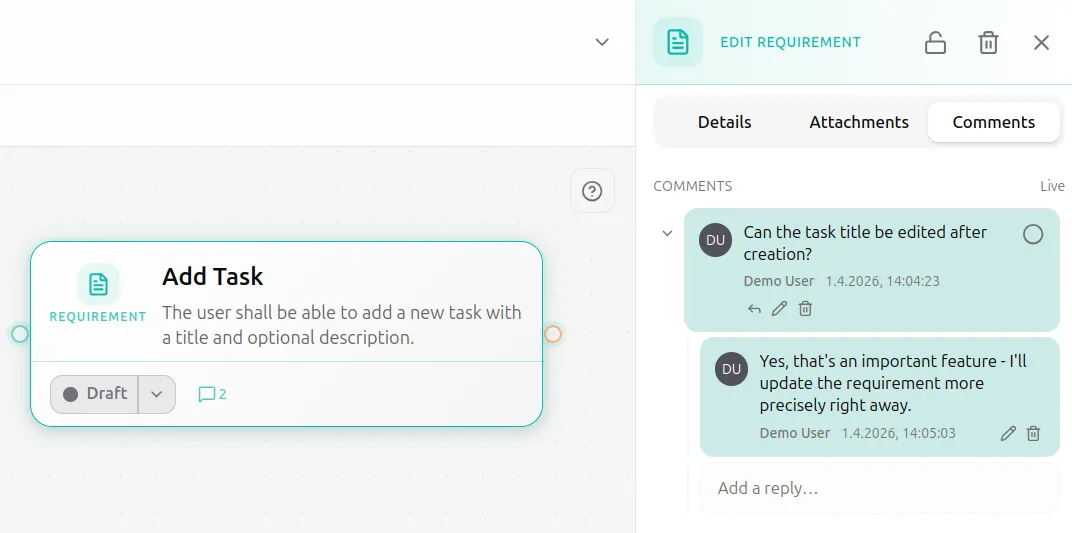Click the Add a reply input field

click(x=879, y=488)
